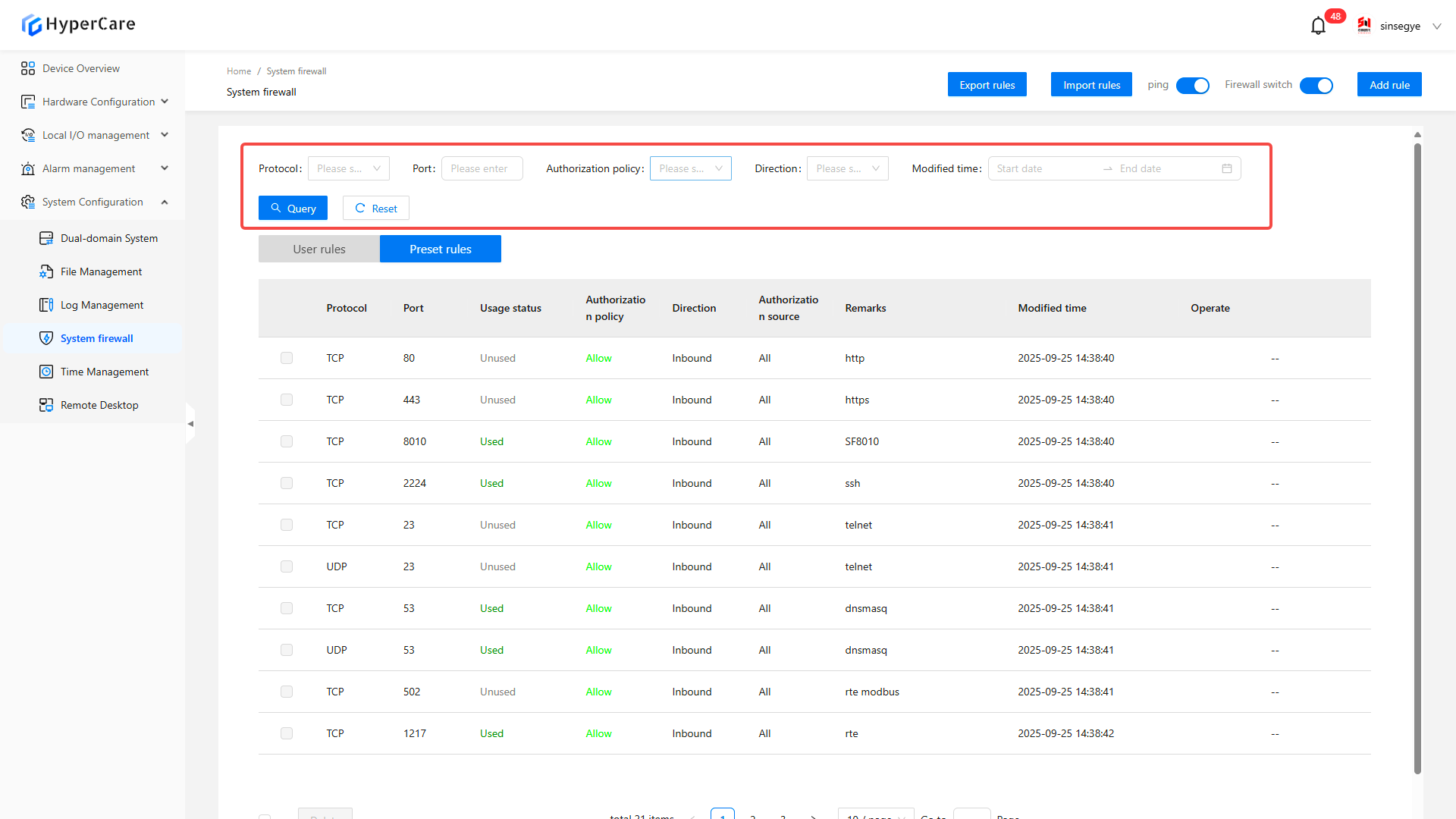Click the Log Management icon
The width and height of the screenshot is (1456, 819).
tap(46, 305)
